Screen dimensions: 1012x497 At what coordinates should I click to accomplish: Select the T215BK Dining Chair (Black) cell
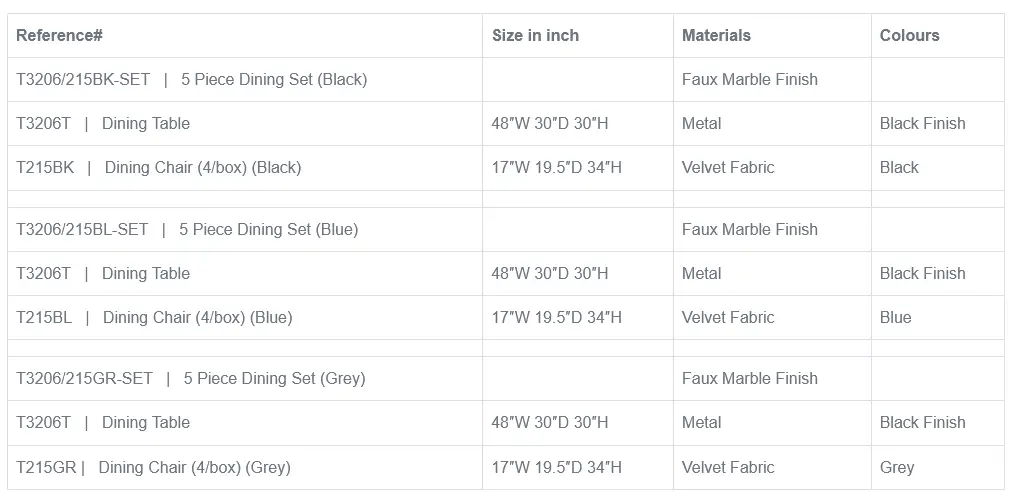pos(158,168)
